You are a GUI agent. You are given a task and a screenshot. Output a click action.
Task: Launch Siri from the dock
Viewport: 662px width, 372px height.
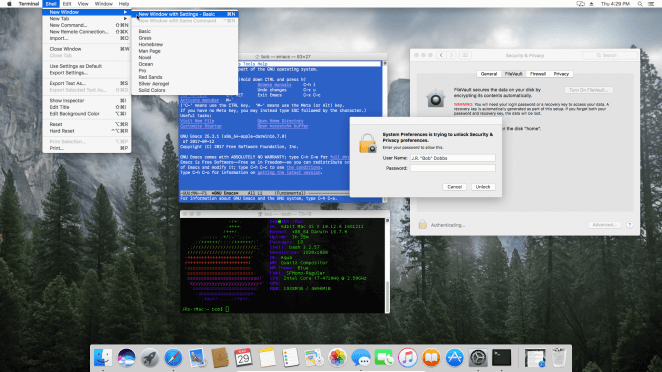coord(126,358)
